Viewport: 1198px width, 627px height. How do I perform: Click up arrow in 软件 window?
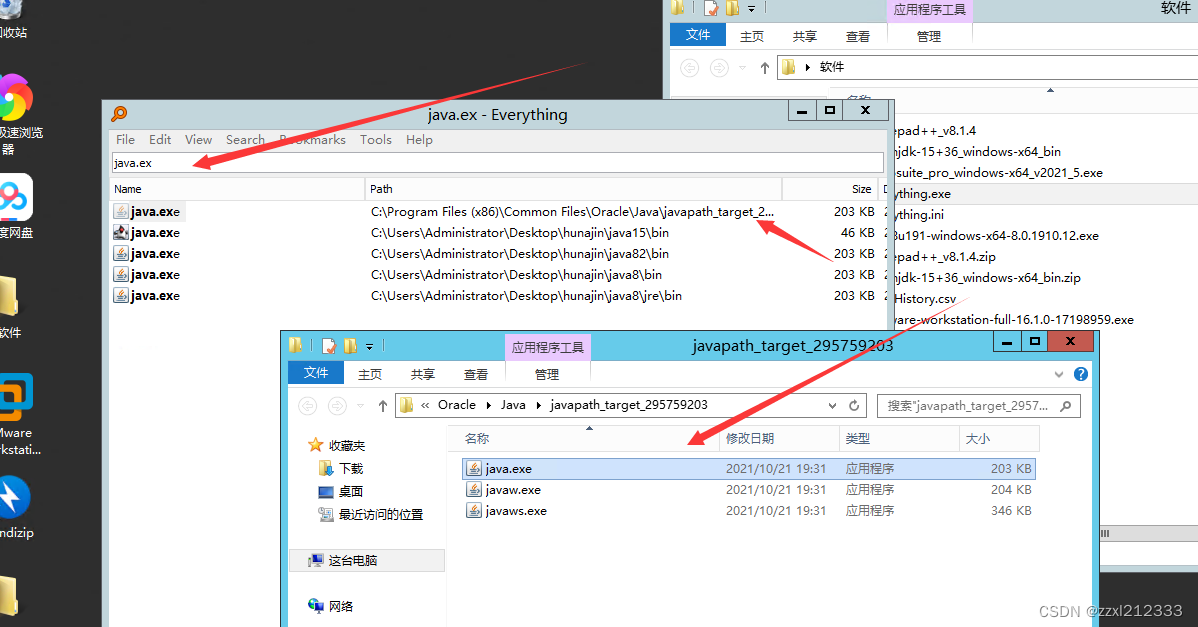[765, 67]
